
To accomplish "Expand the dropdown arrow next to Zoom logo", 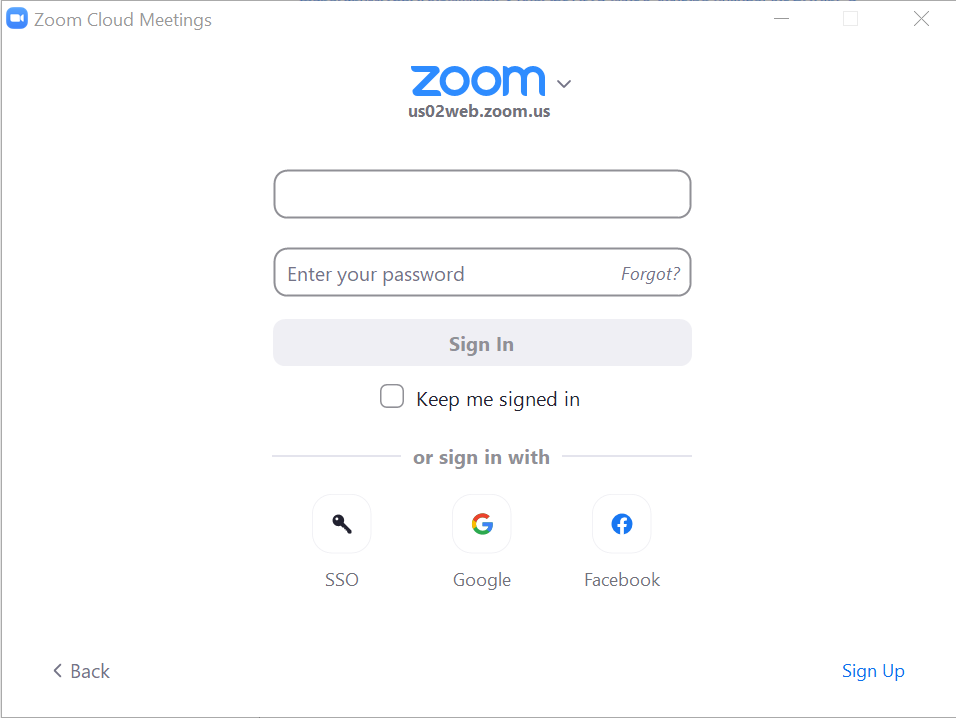I will click(563, 84).
